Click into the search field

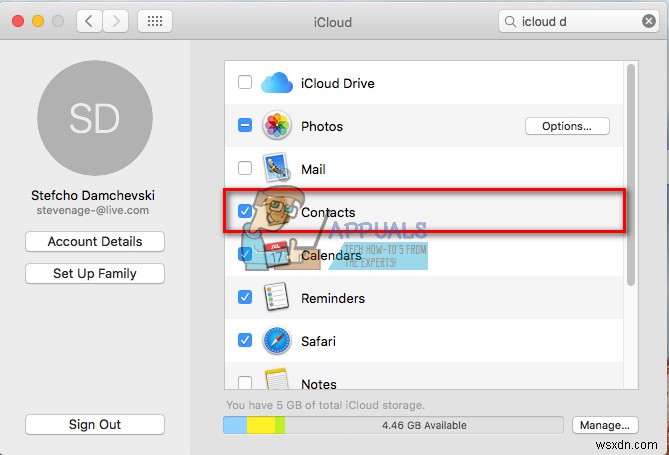(578, 21)
